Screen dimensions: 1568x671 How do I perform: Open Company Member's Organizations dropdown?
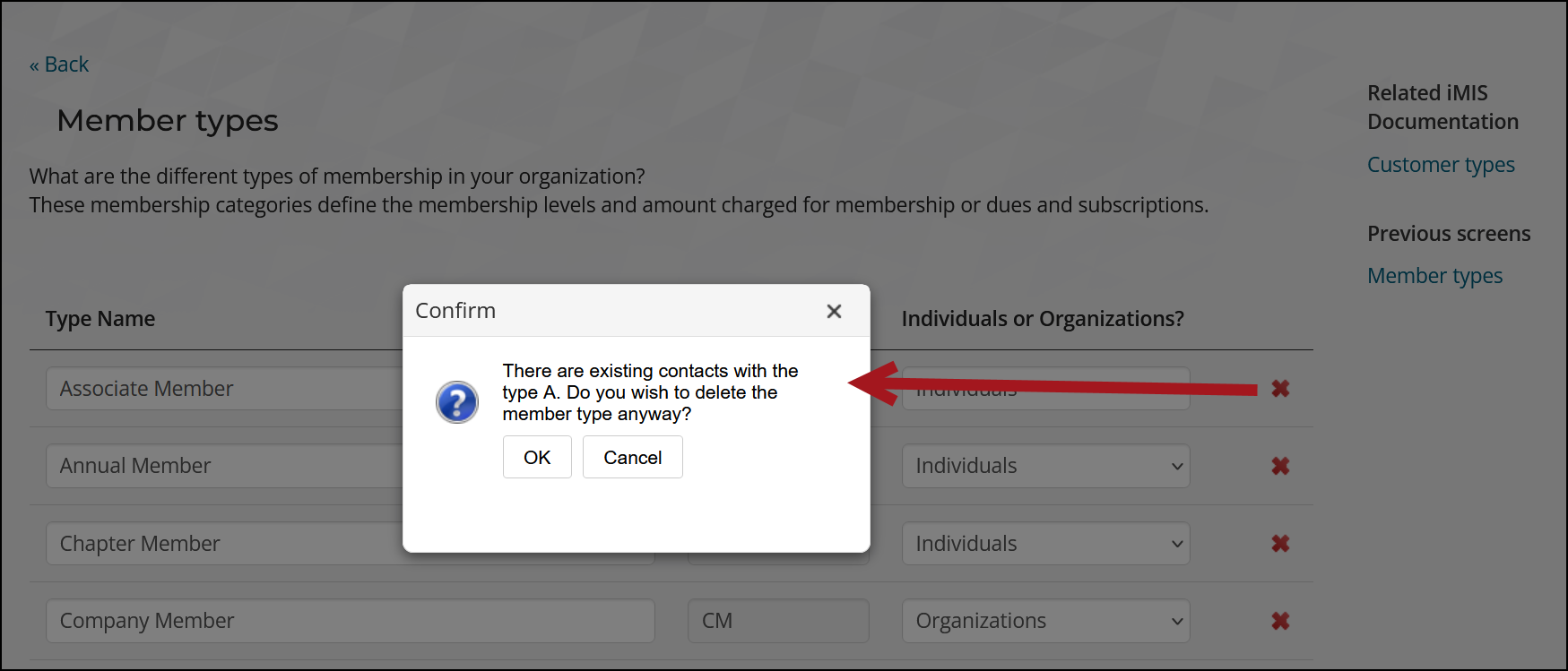coord(1045,621)
